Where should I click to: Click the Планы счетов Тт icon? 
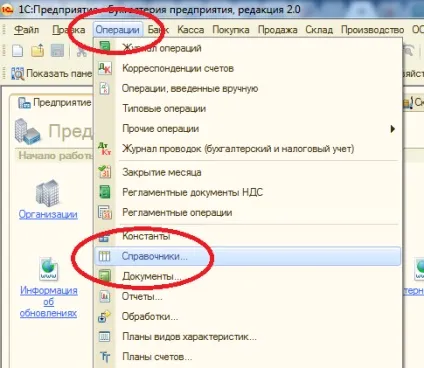pyautogui.click(x=105, y=357)
